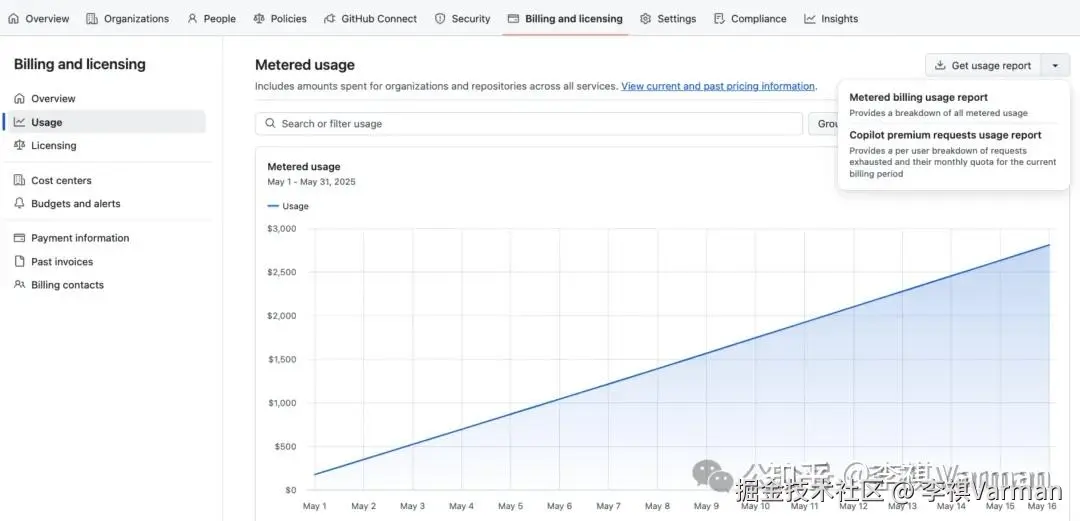Open View current and past pricing information link

click(x=718, y=87)
